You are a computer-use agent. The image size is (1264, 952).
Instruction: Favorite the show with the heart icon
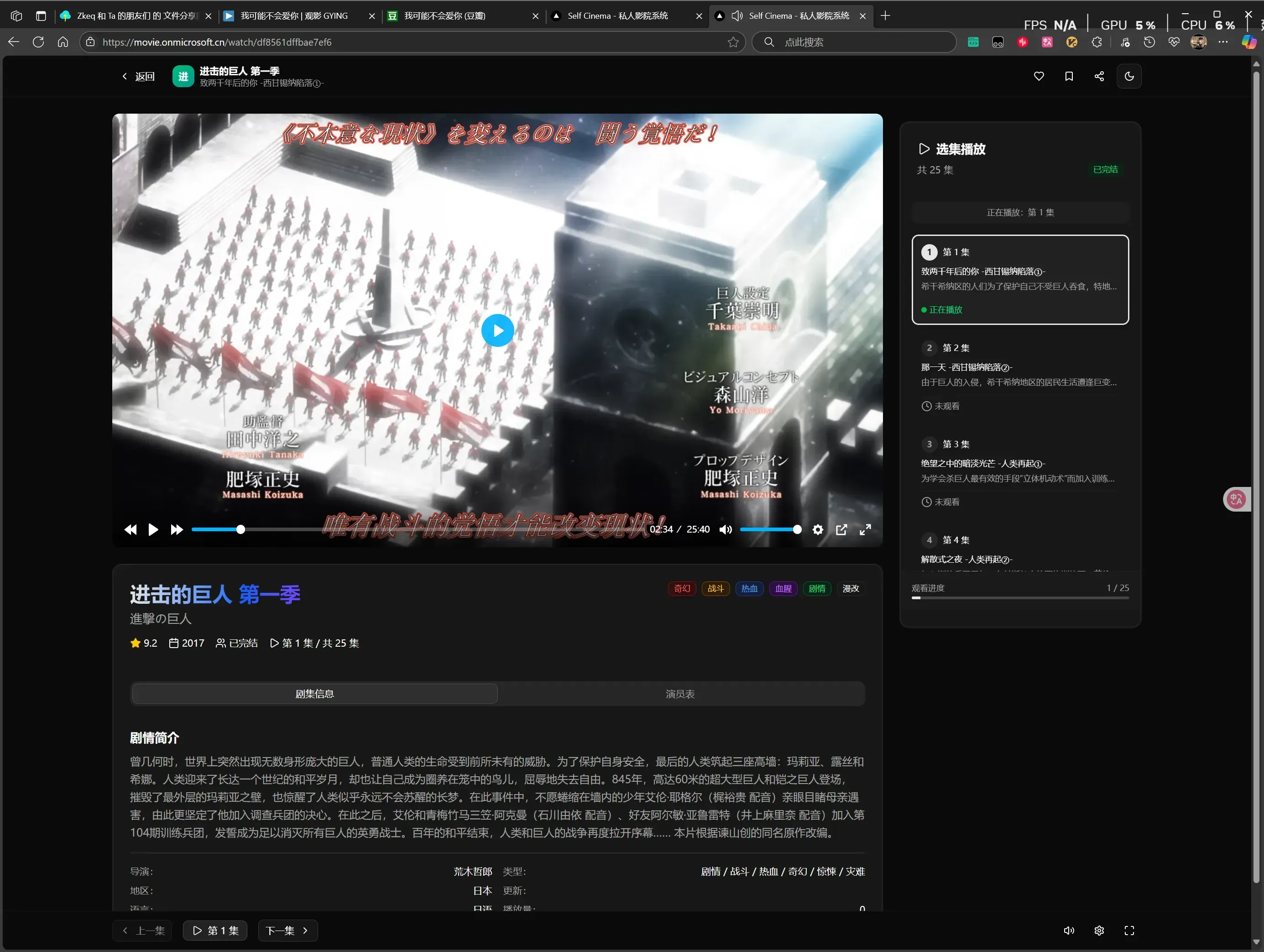(1038, 76)
